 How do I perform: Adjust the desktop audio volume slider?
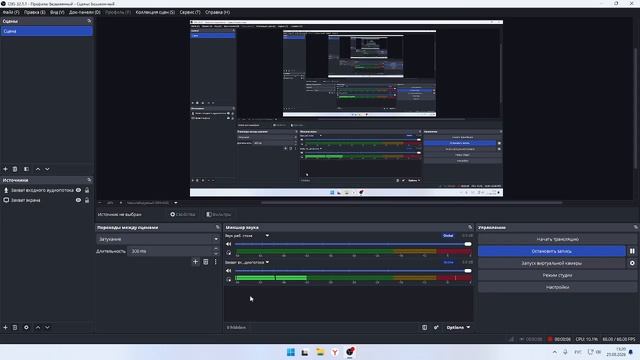353,244
